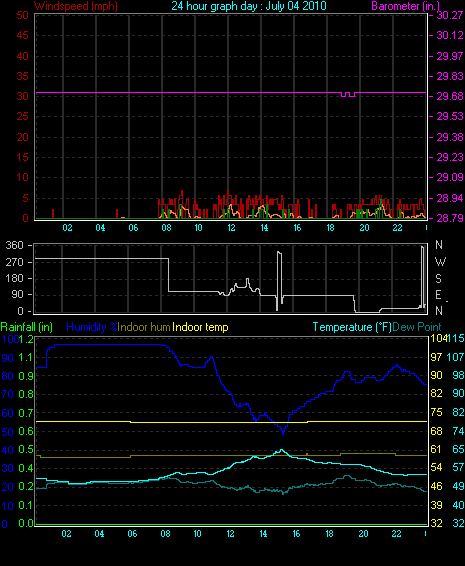This screenshot has width=465, height=566.
Task: Click the Indoor temp legend label
Action: (200, 327)
